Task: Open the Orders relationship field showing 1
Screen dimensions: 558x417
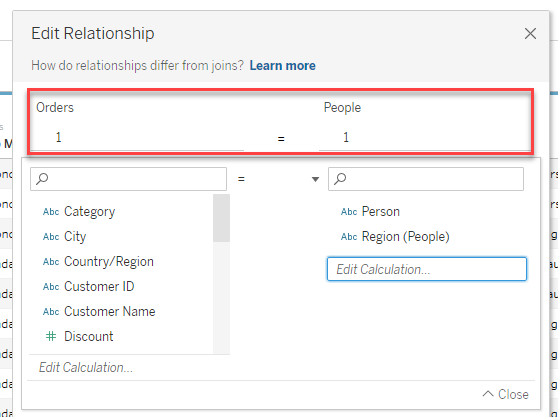Action: pos(137,137)
